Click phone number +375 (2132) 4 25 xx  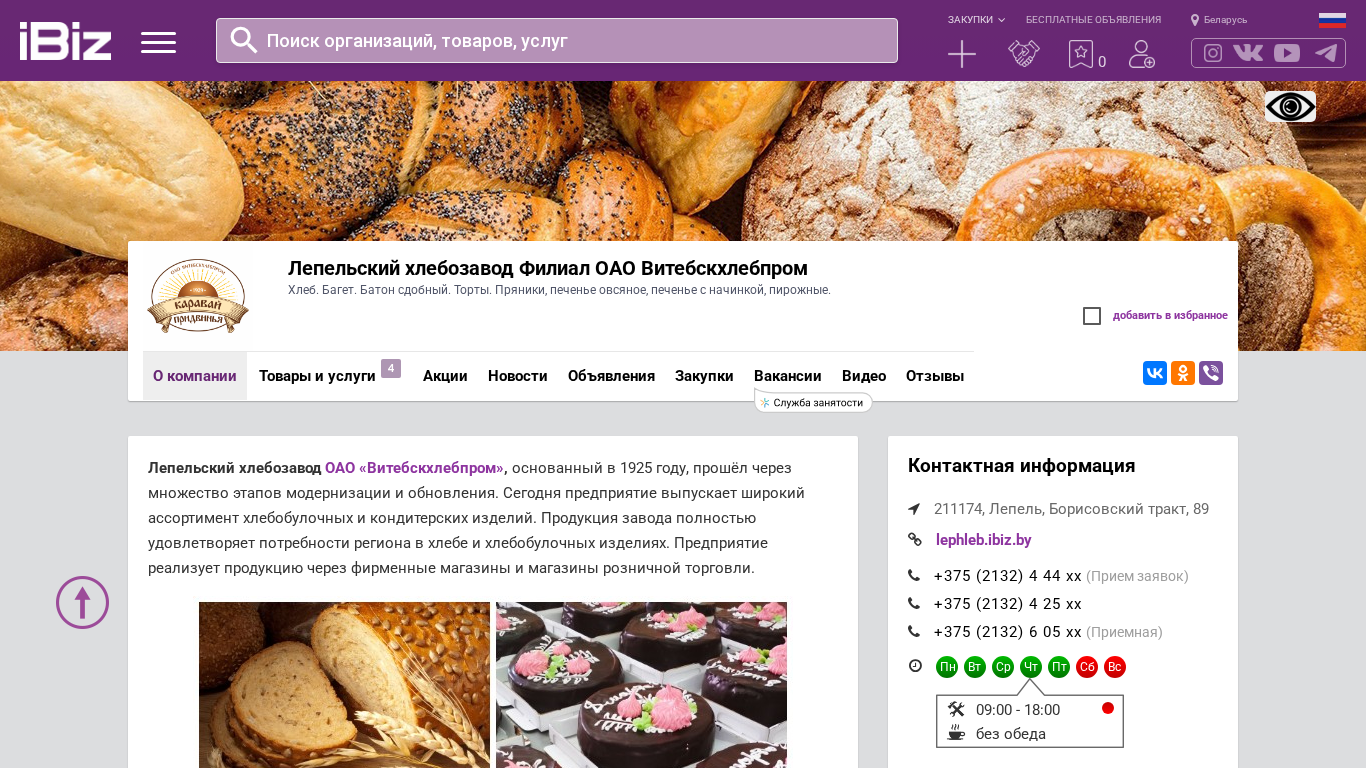[1008, 604]
